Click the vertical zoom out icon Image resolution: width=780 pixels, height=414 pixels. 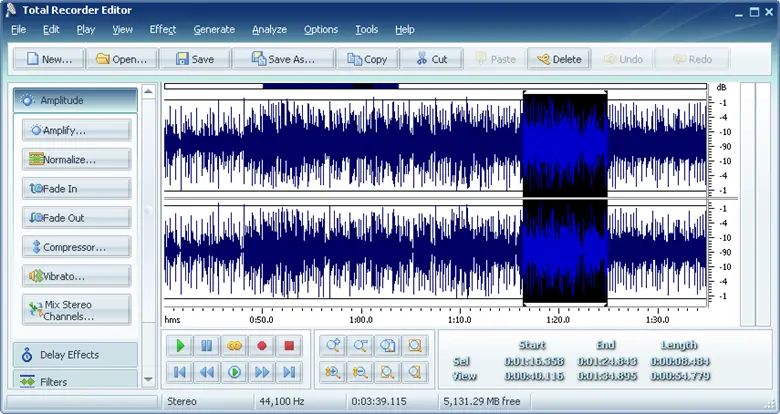coord(359,372)
